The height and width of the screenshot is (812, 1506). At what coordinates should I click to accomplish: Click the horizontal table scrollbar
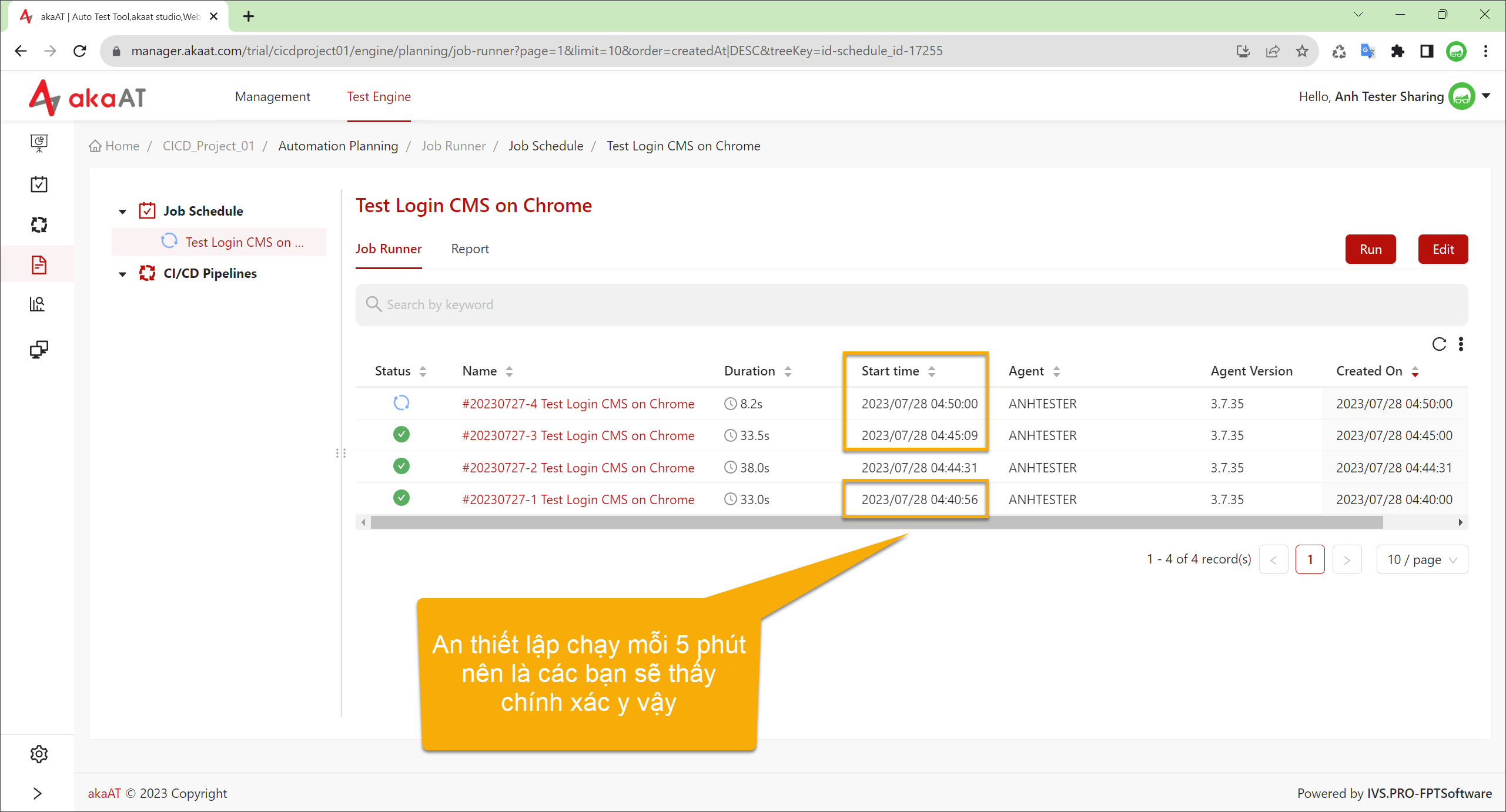tap(876, 522)
